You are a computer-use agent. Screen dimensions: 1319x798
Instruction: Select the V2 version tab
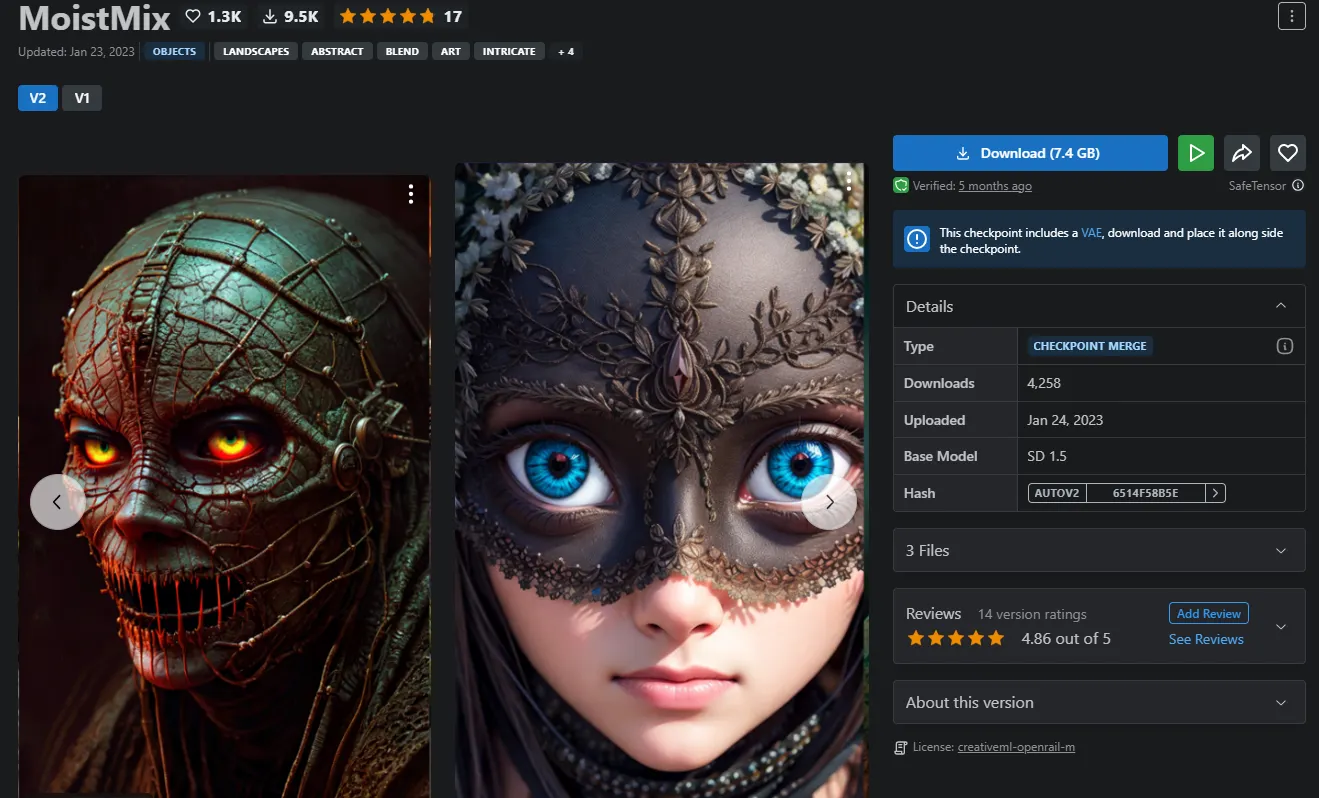point(38,98)
